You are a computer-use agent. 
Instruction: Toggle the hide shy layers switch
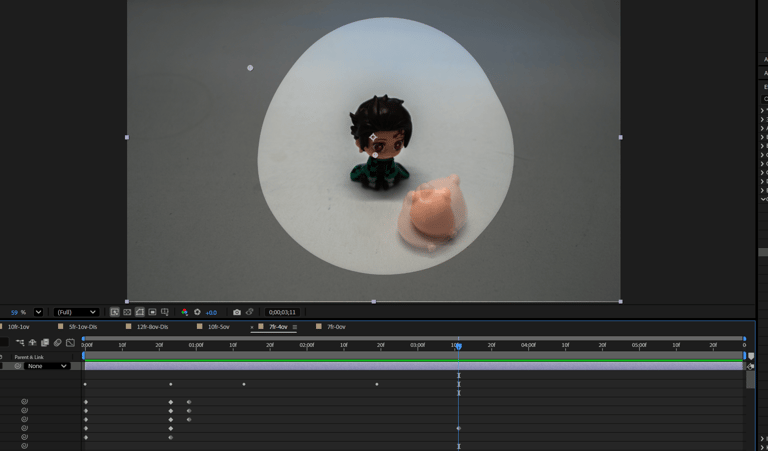click(x=32, y=342)
